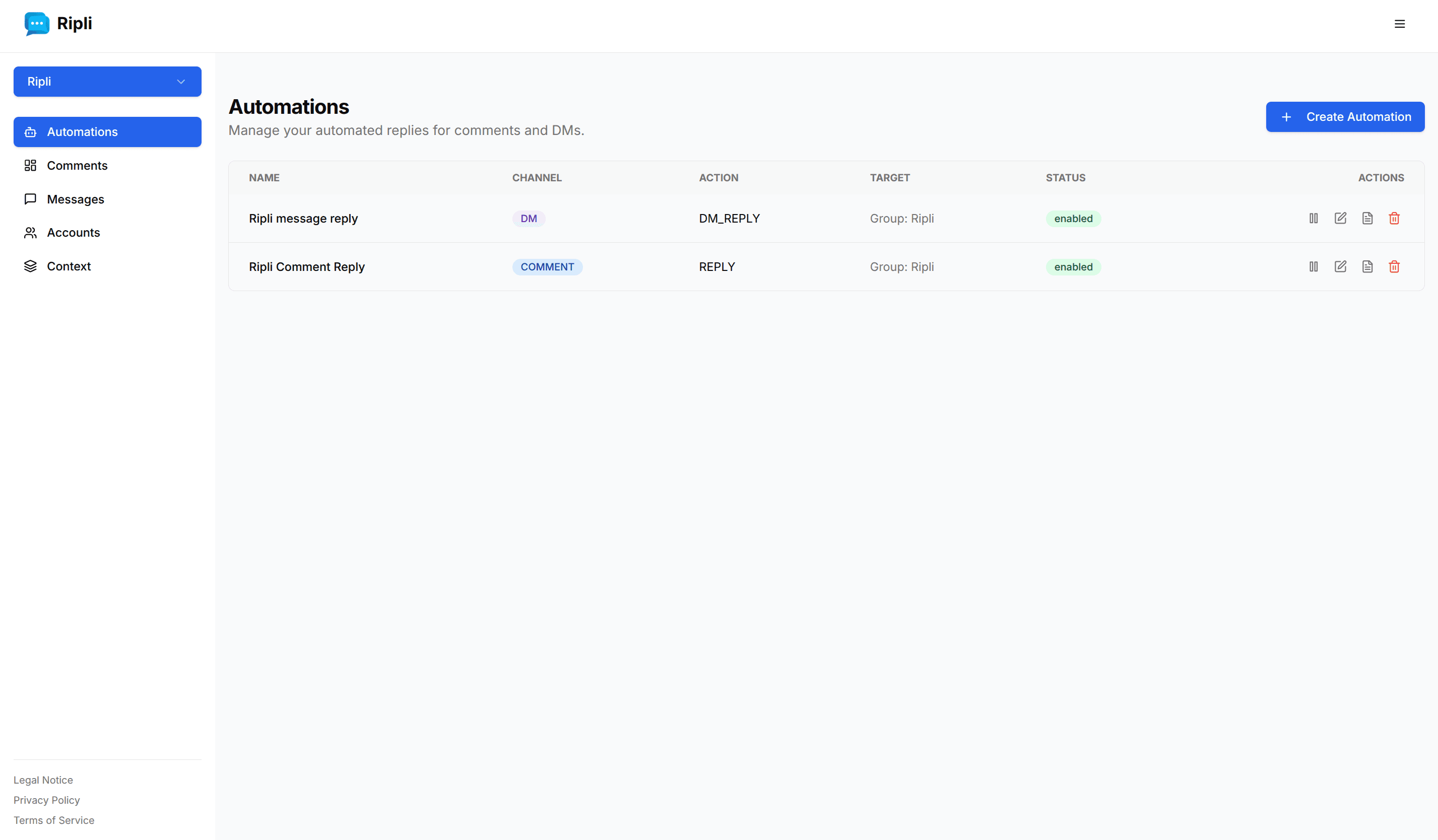Open Terms of Service
1438x840 pixels.
click(x=53, y=820)
